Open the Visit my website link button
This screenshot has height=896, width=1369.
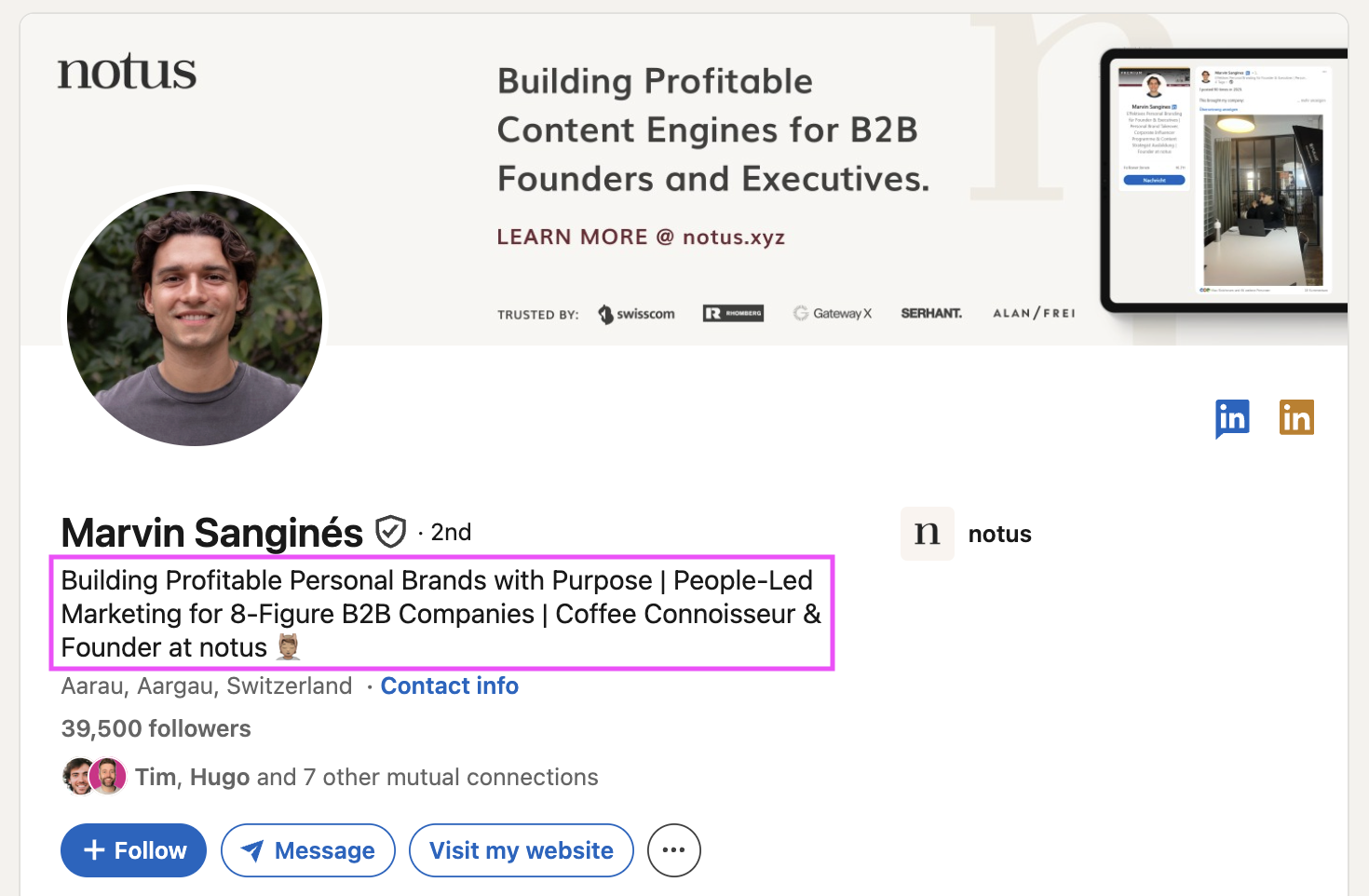click(521, 850)
